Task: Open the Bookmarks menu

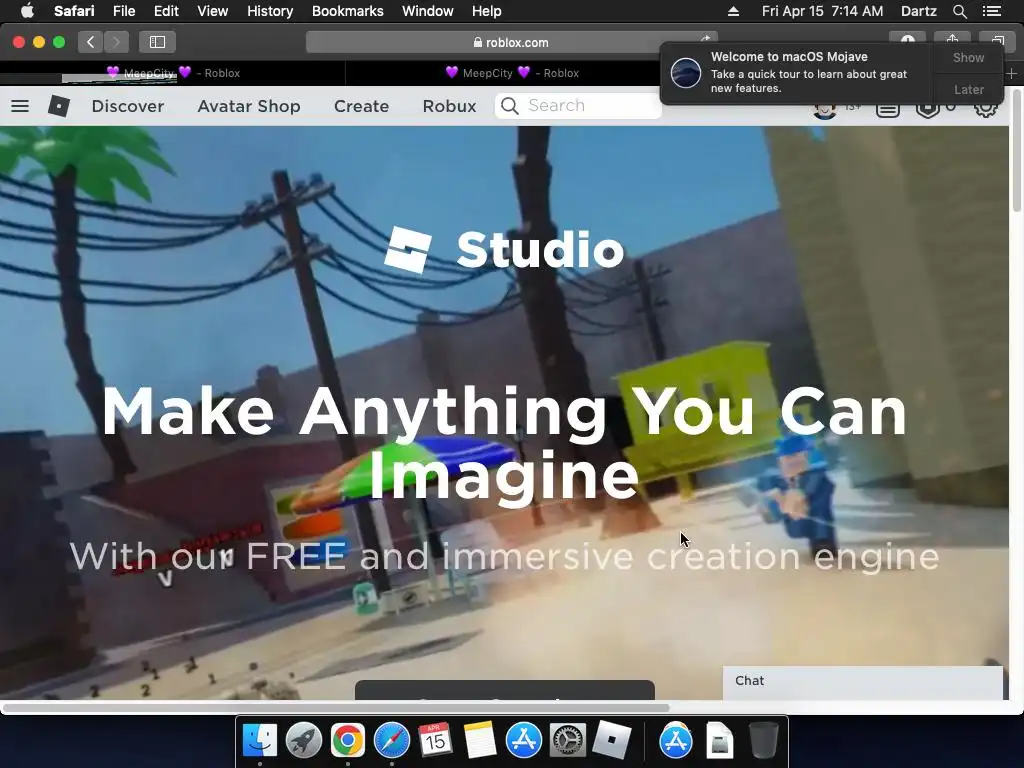Action: tap(347, 11)
